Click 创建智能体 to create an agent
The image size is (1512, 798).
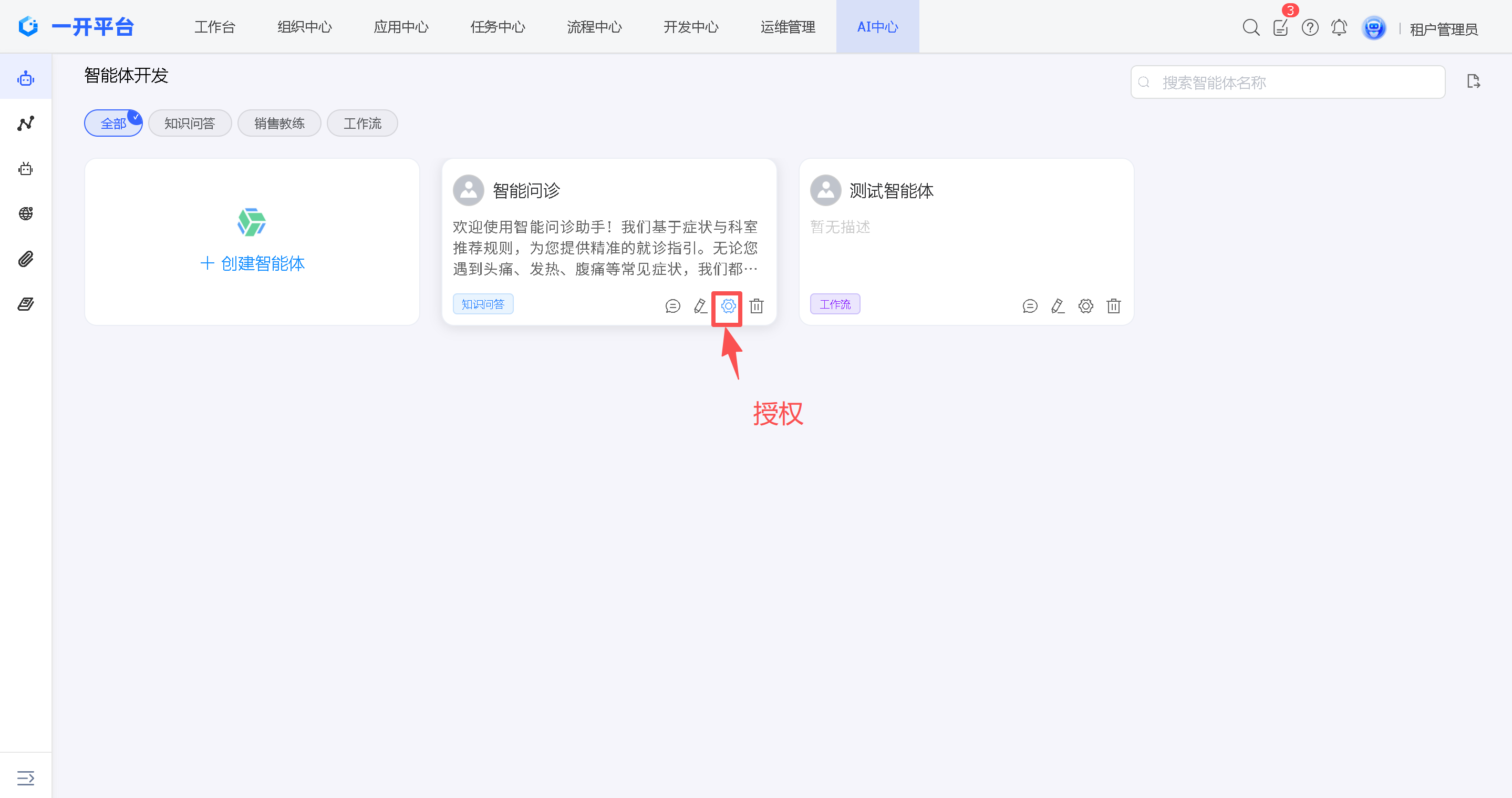click(x=252, y=263)
